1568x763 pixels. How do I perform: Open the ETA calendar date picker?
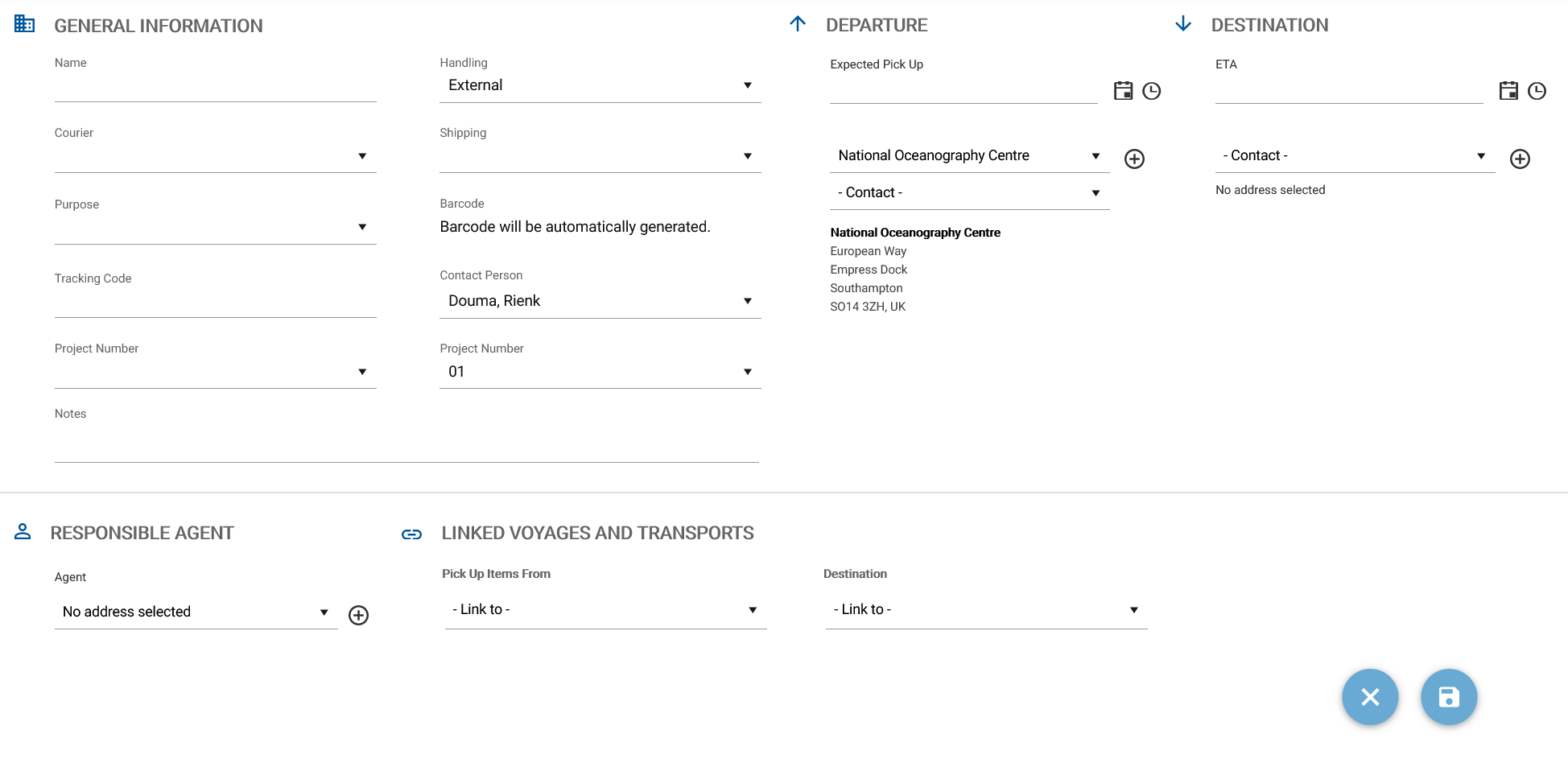point(1508,91)
